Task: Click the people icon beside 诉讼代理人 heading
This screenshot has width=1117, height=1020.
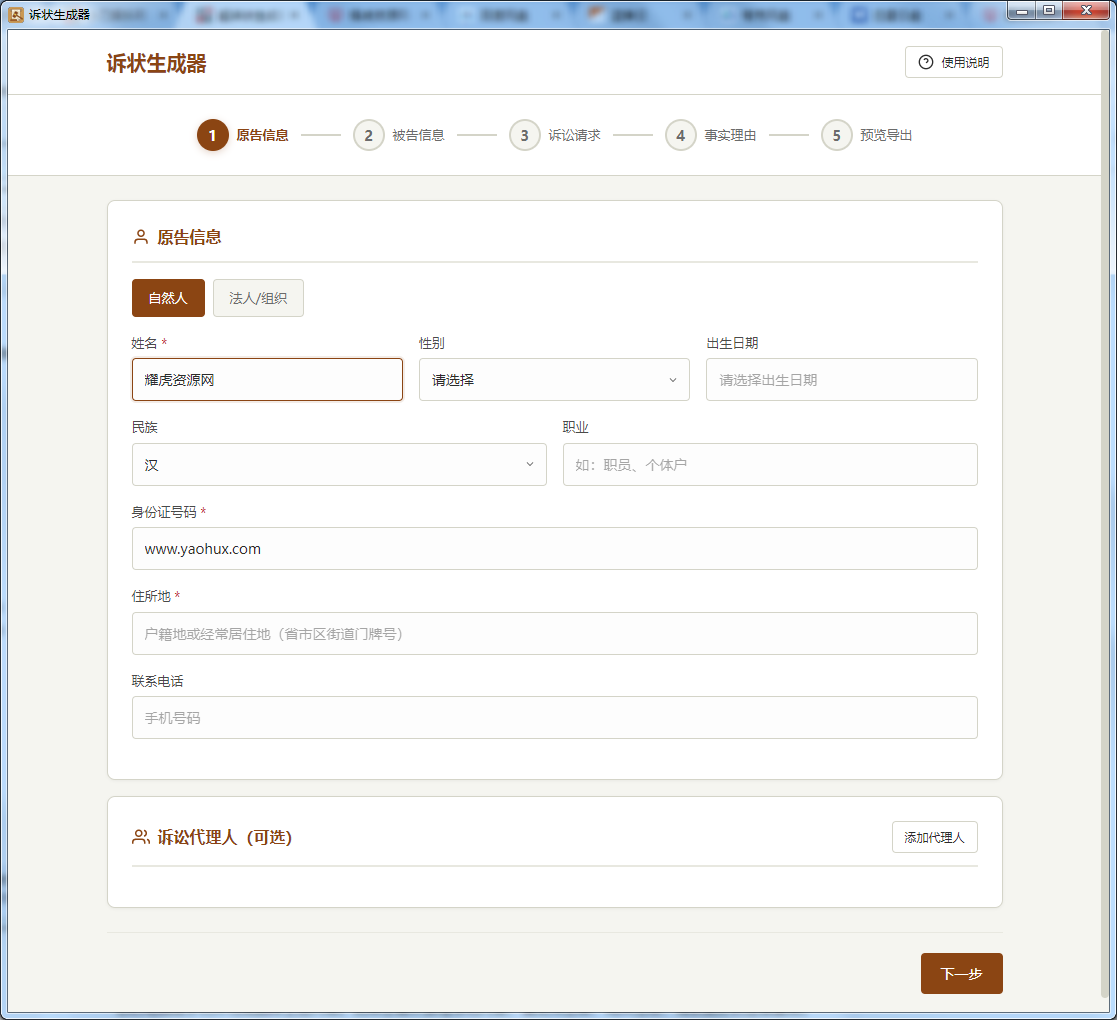Action: pos(141,837)
